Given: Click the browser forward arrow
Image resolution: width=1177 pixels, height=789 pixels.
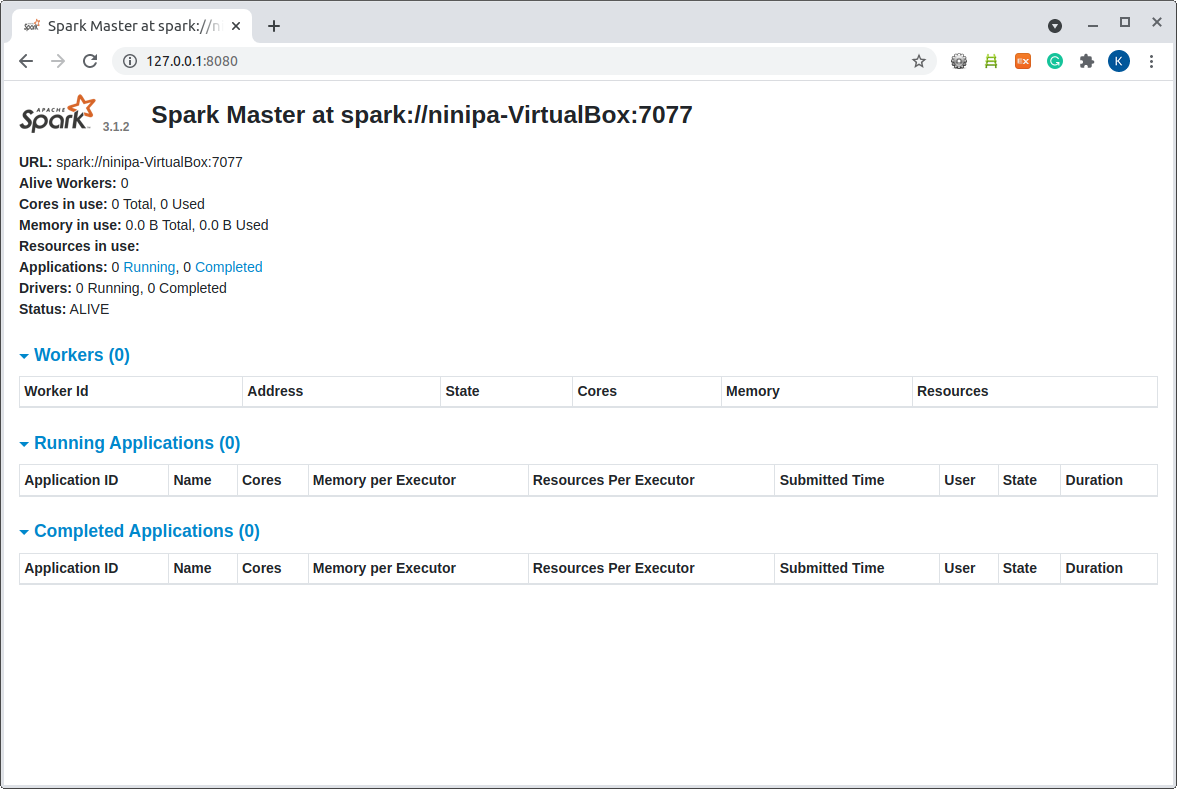Looking at the screenshot, I should point(58,62).
